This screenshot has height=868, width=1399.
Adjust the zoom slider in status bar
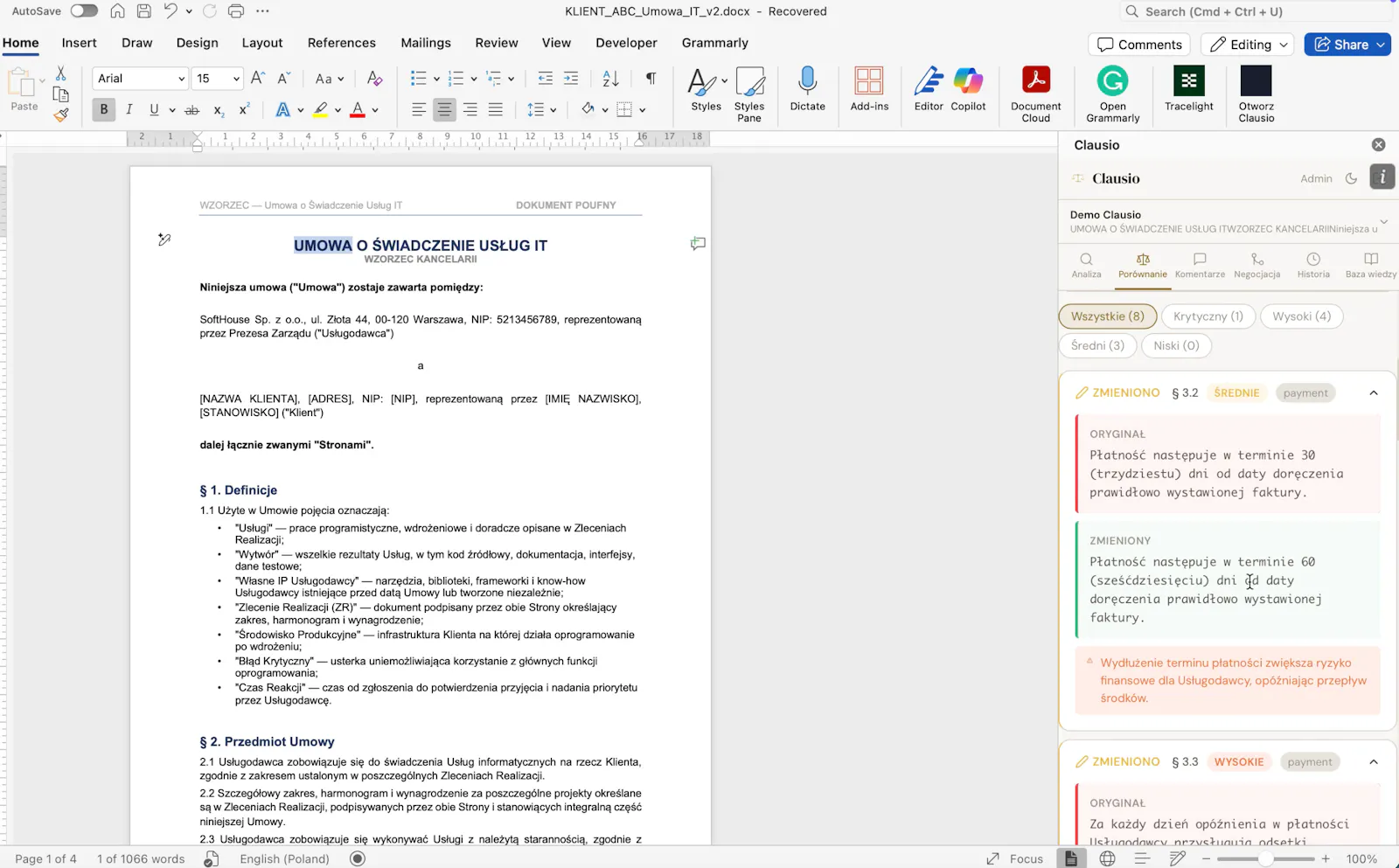coord(1265,858)
